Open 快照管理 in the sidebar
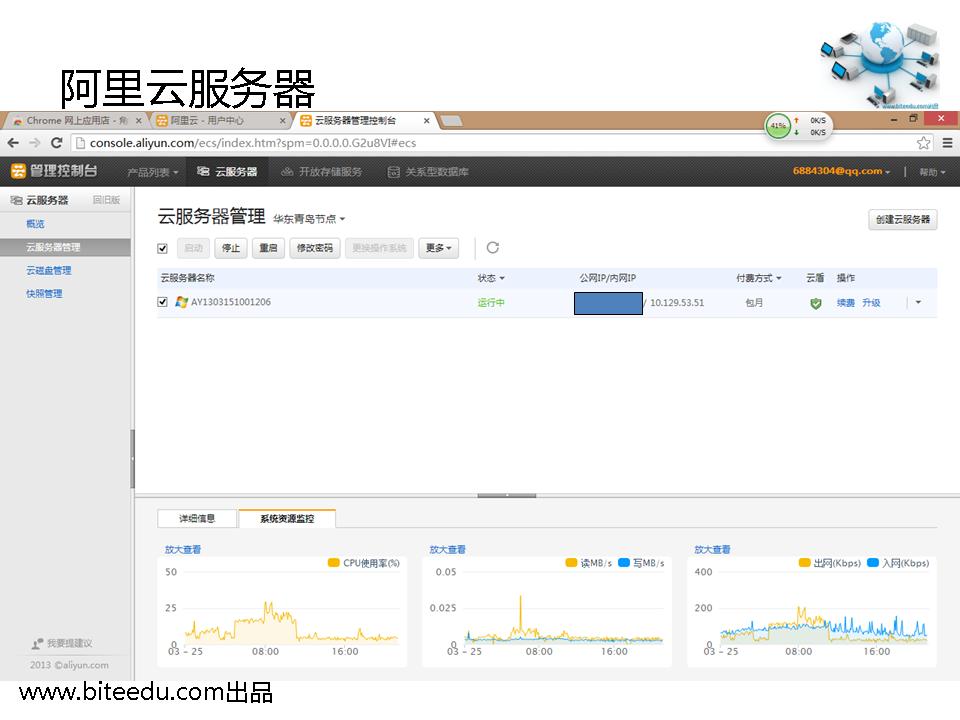This screenshot has height=720, width=960. (44, 294)
